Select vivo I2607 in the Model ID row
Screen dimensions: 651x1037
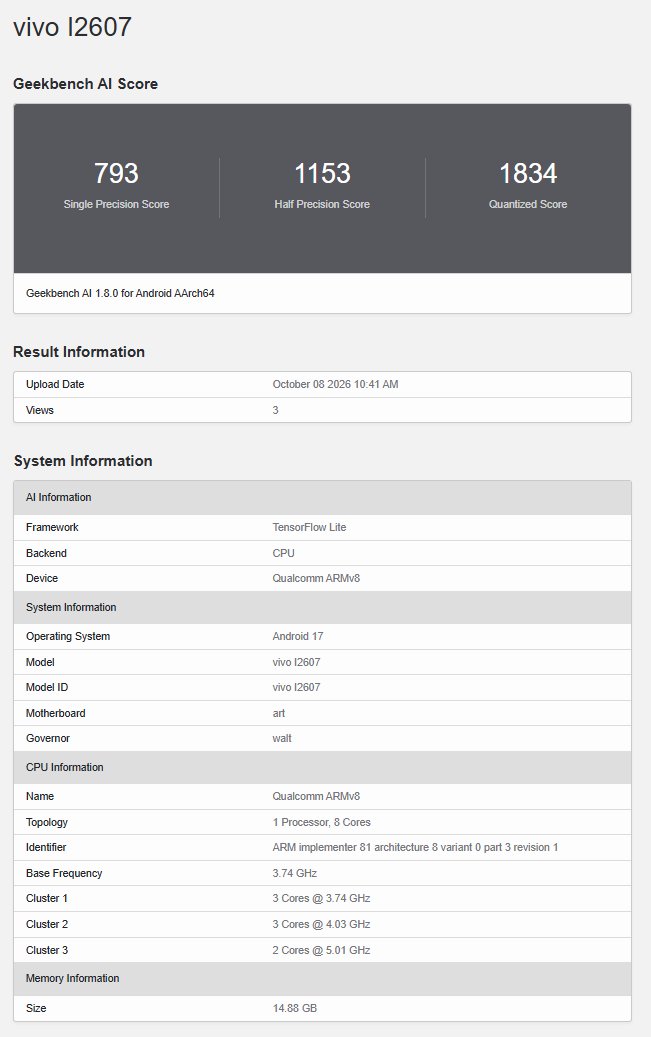point(296,687)
